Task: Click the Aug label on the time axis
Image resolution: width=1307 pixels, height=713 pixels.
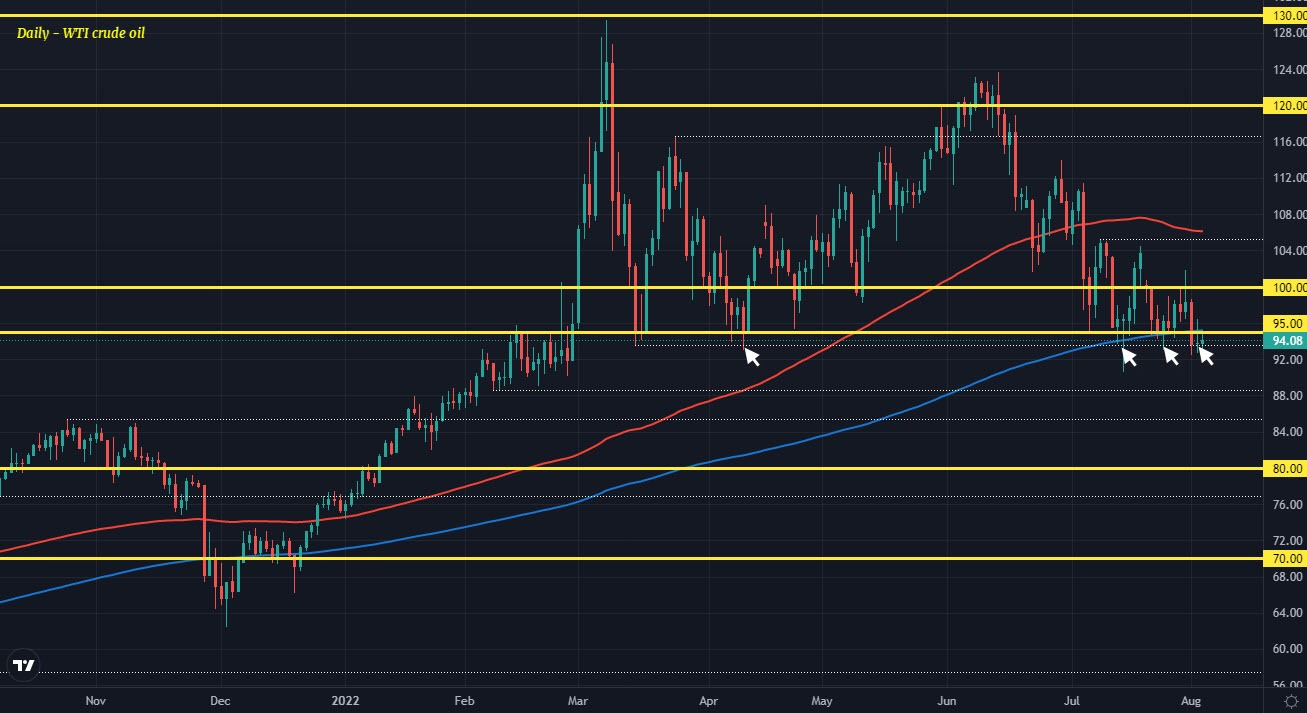Action: [1190, 701]
